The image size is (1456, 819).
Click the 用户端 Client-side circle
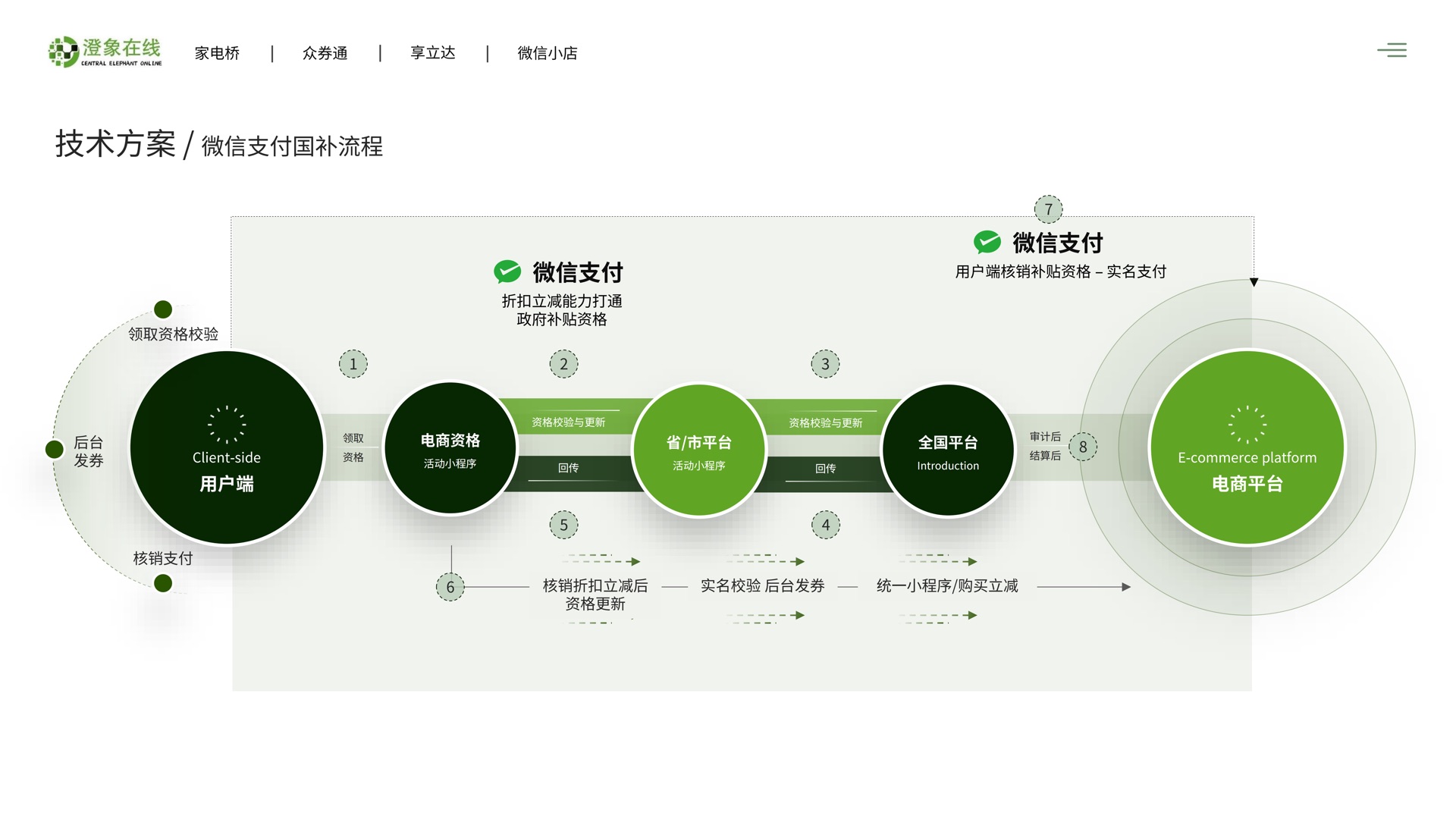point(227,447)
